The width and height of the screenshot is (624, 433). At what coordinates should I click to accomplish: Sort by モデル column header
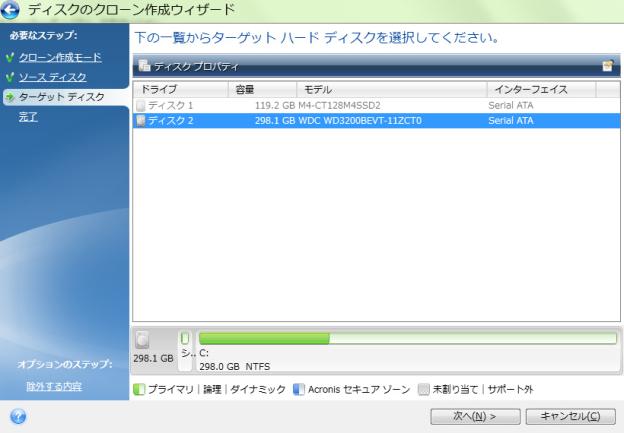392,90
